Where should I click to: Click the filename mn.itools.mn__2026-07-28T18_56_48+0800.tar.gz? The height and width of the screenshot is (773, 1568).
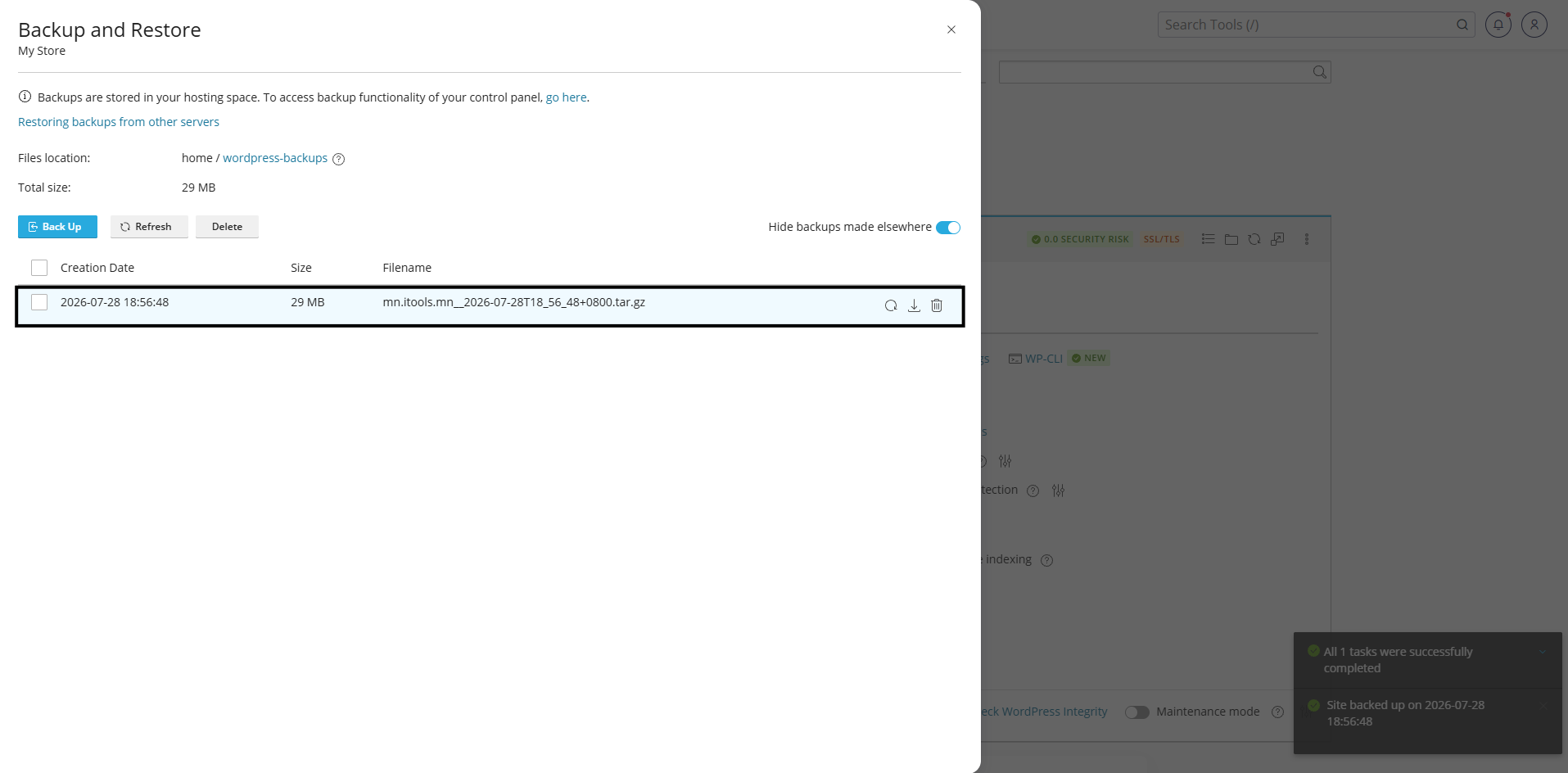(x=514, y=302)
